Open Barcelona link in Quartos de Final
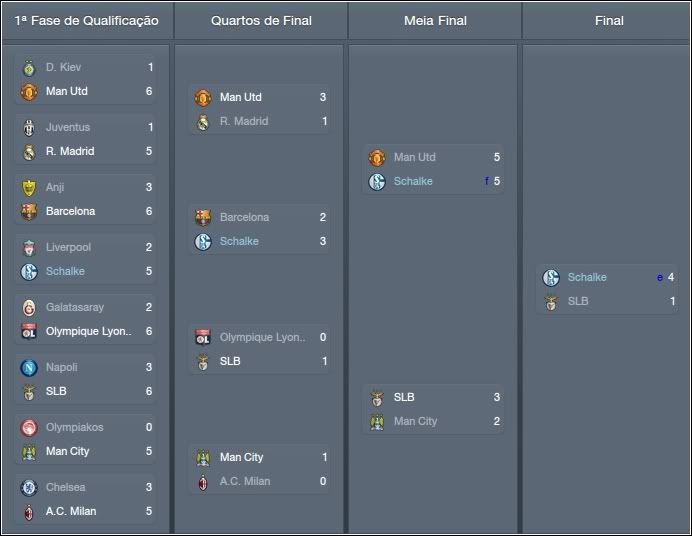Screen dimensions: 692x536 click(x=244, y=217)
